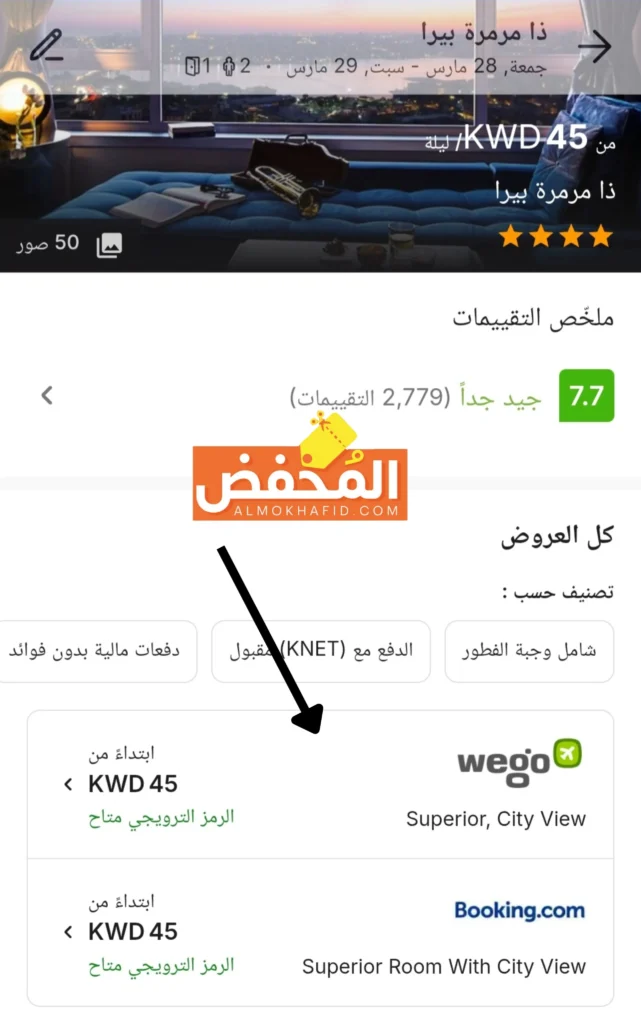Toggle the شامل وجبة الفطور filter

pyautogui.click(x=529, y=651)
